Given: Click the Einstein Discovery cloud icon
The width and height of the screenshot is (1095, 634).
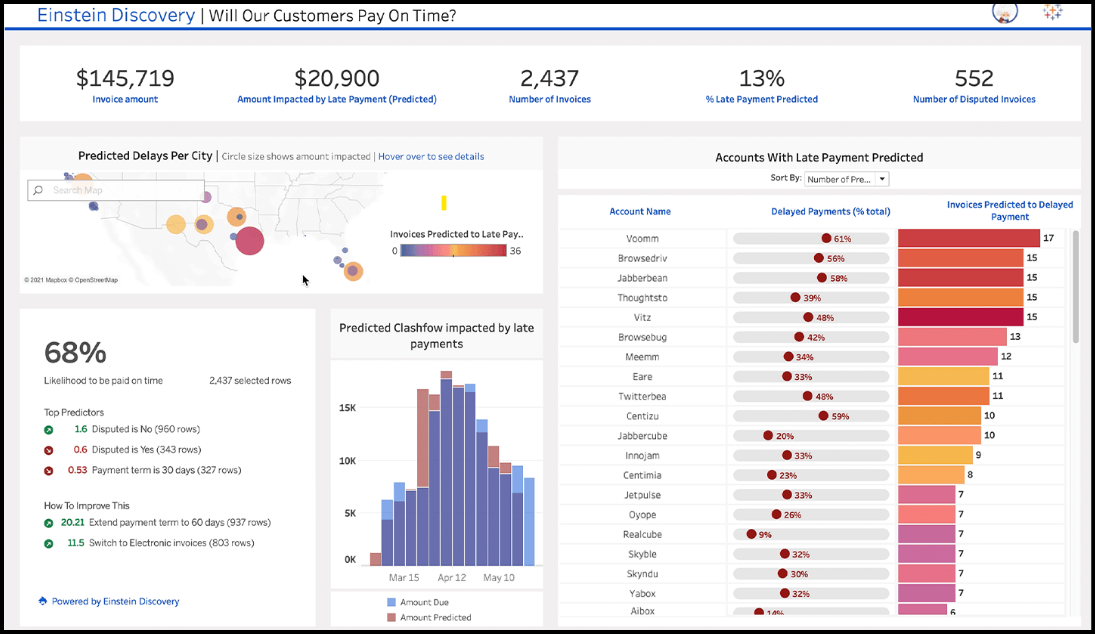Looking at the screenshot, I should coord(43,600).
